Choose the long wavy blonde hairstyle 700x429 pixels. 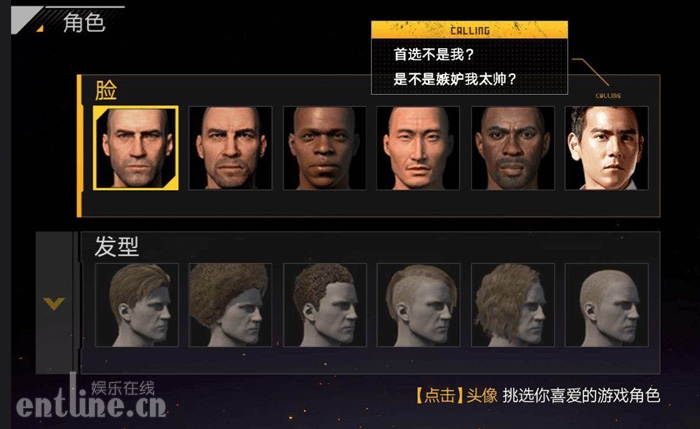[512, 305]
